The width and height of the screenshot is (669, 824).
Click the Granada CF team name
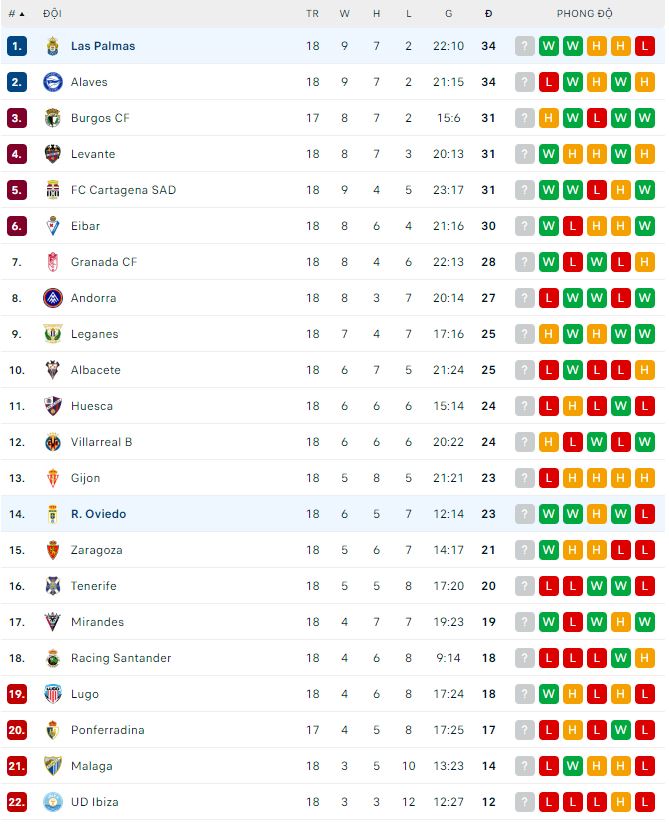(x=104, y=262)
